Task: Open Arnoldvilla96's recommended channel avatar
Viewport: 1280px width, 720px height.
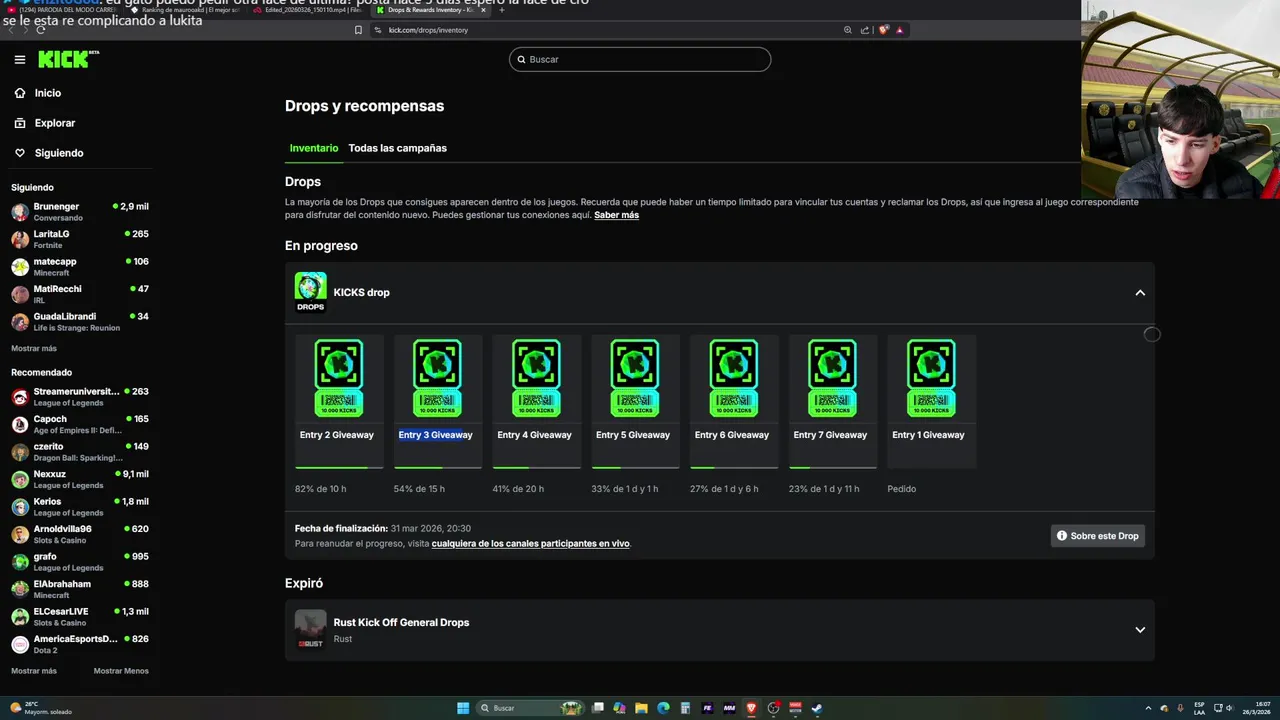Action: coord(20,535)
